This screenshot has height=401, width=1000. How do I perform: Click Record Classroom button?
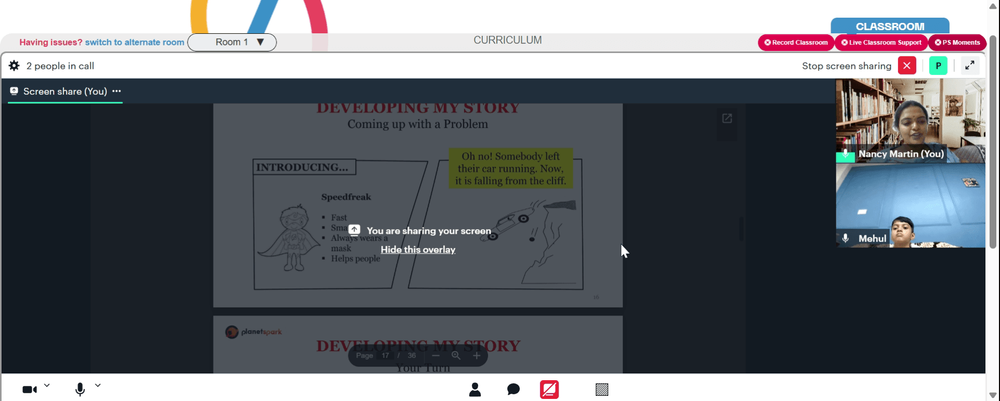click(796, 43)
